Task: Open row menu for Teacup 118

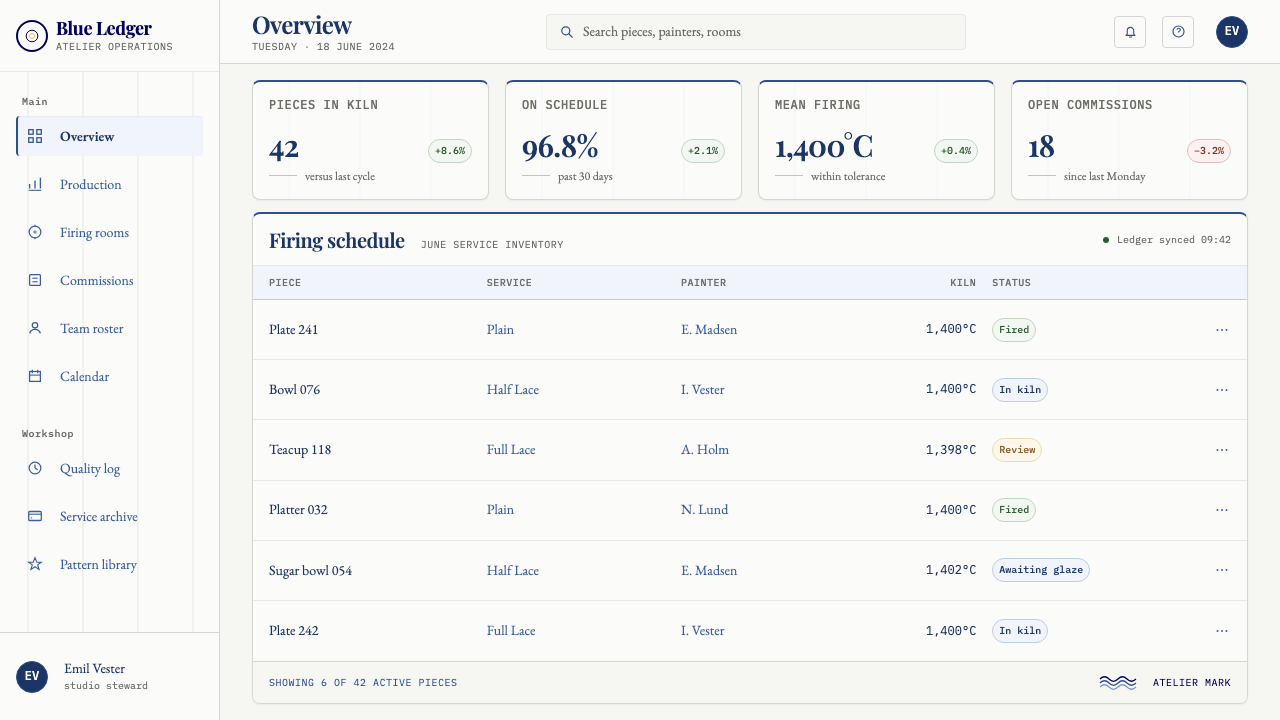Action: coord(1222,449)
